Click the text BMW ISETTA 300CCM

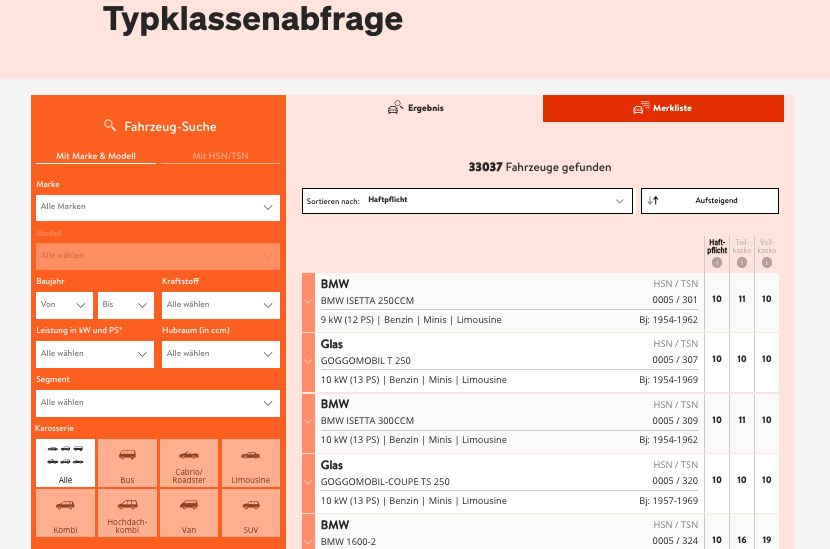click(x=367, y=421)
